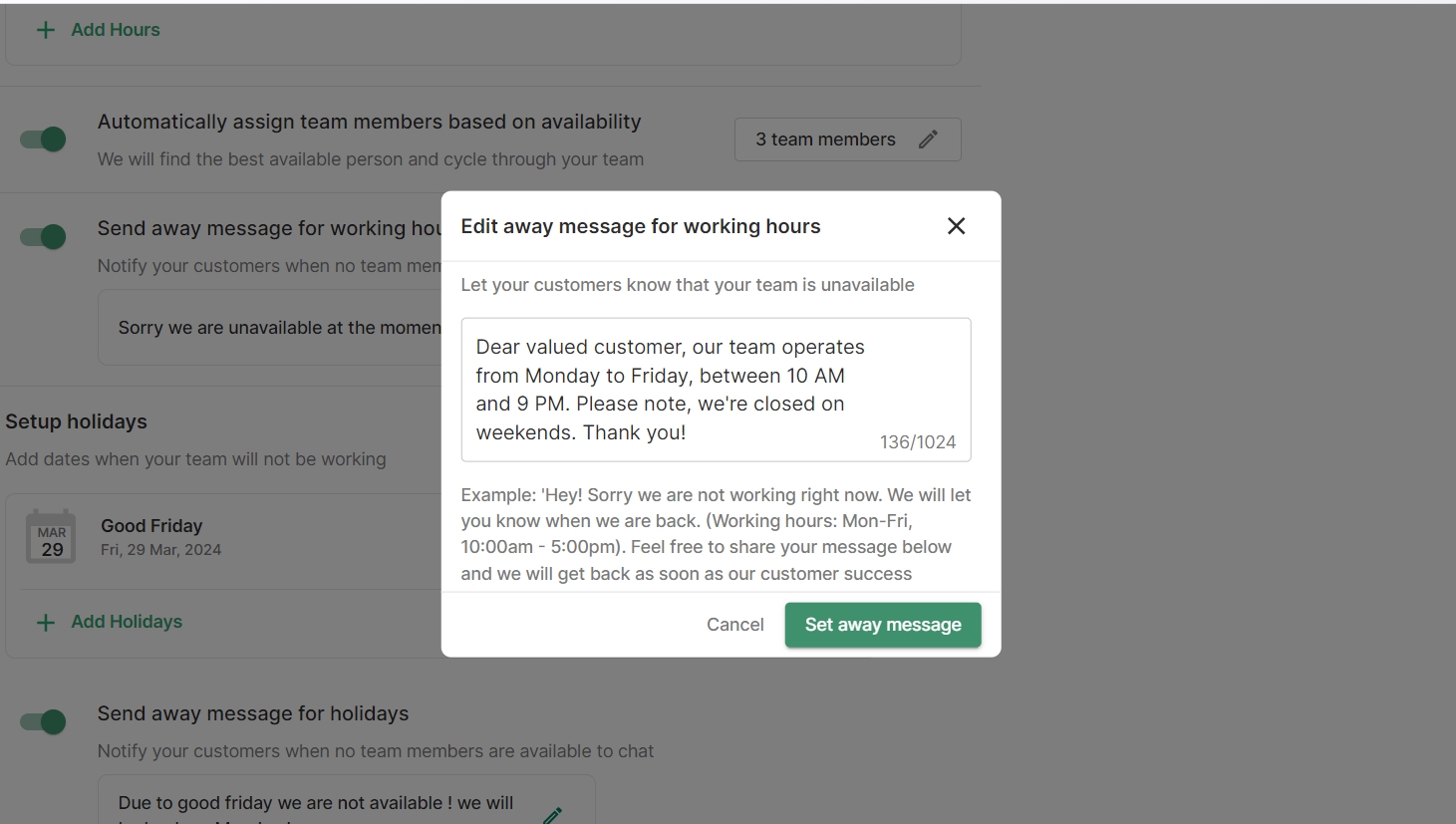Edit holiday away message with pencil icon
Viewport: 1456px width, 824px height.
click(x=552, y=815)
